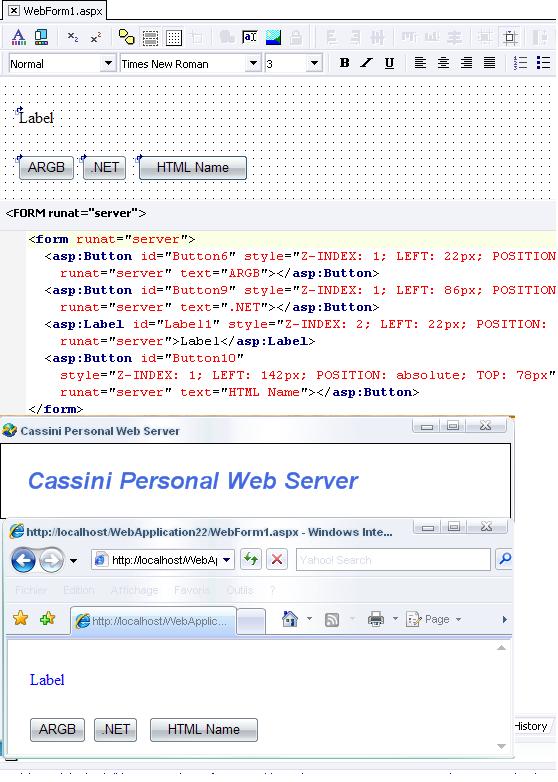Click the red X Stop icon

coord(277,560)
